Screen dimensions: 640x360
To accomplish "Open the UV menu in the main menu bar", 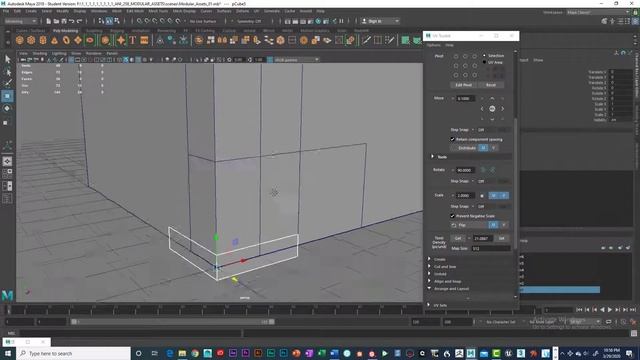I will [x=256, y=11].
